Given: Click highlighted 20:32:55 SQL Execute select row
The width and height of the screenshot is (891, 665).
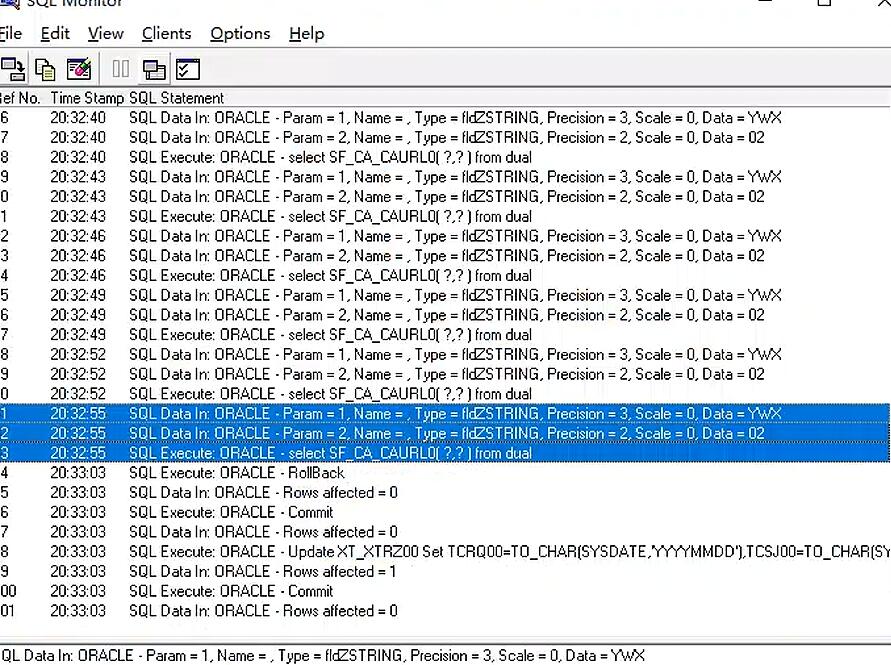Looking at the screenshot, I should pyautogui.click(x=445, y=453).
